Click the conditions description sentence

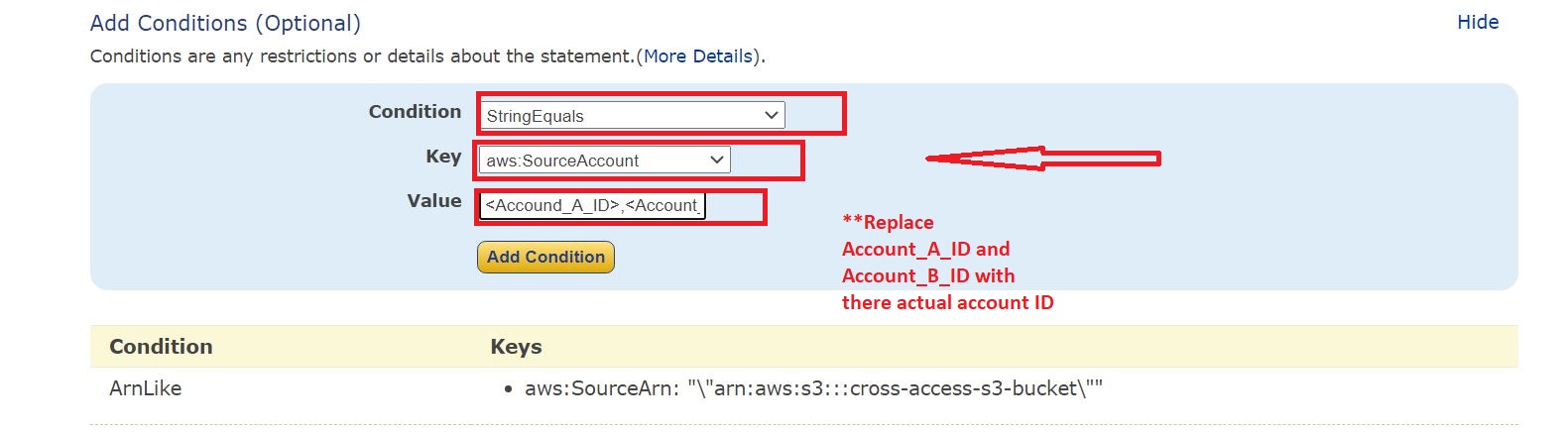coord(362,56)
